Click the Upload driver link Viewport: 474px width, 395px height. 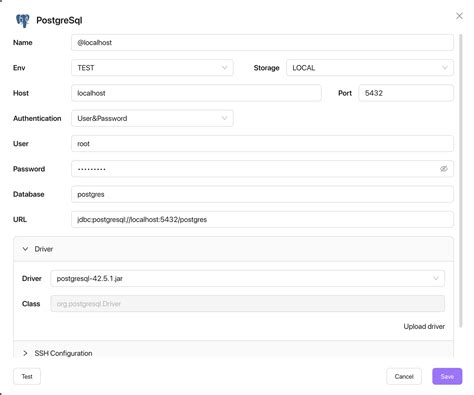click(424, 326)
